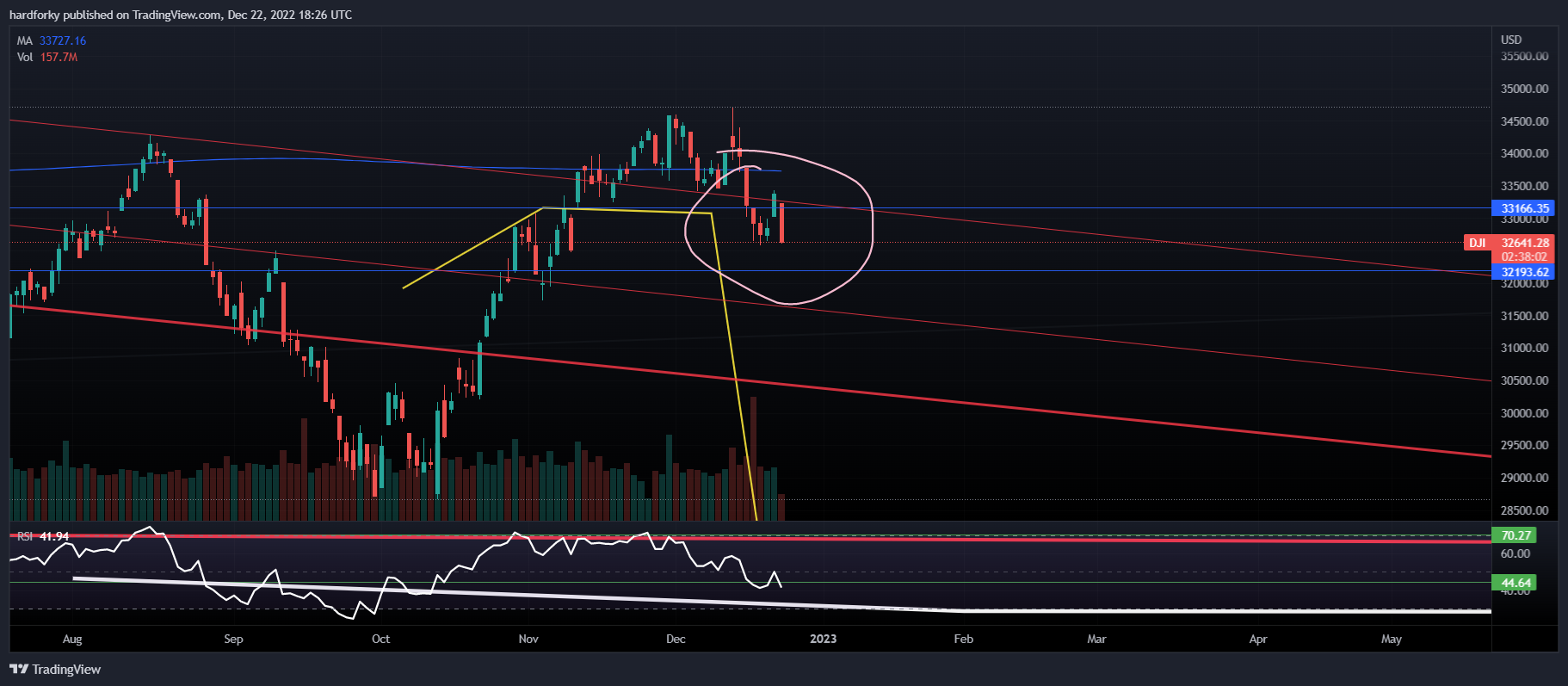This screenshot has height=686, width=1568.
Task: Click the Mar label on time axis
Action: [x=1096, y=639]
